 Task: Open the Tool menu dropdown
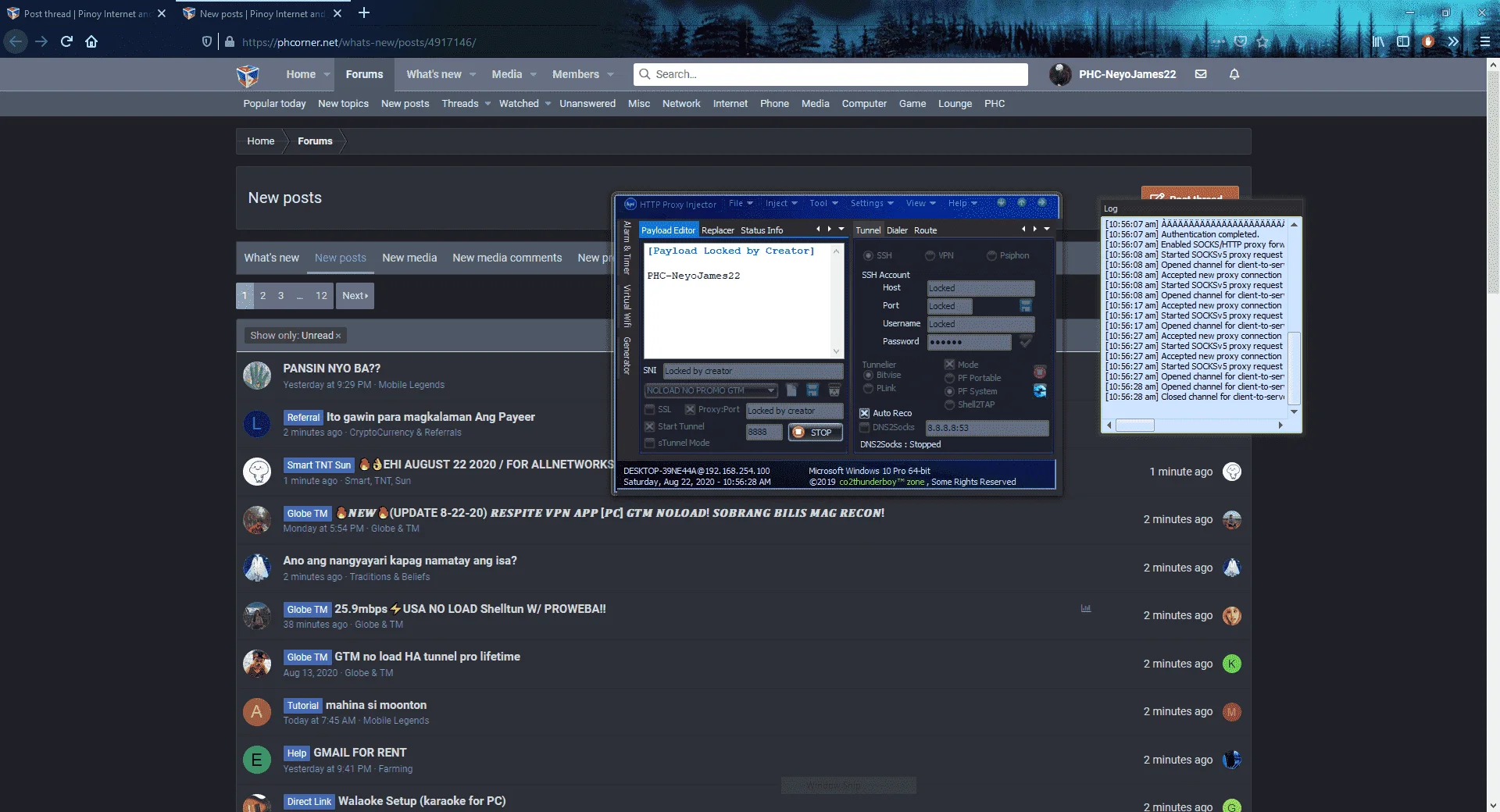coord(823,203)
